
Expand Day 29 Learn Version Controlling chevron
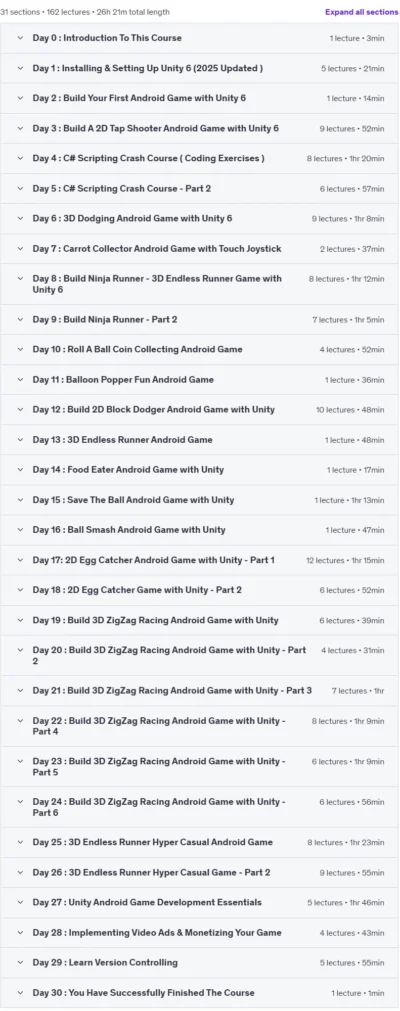tap(20, 963)
